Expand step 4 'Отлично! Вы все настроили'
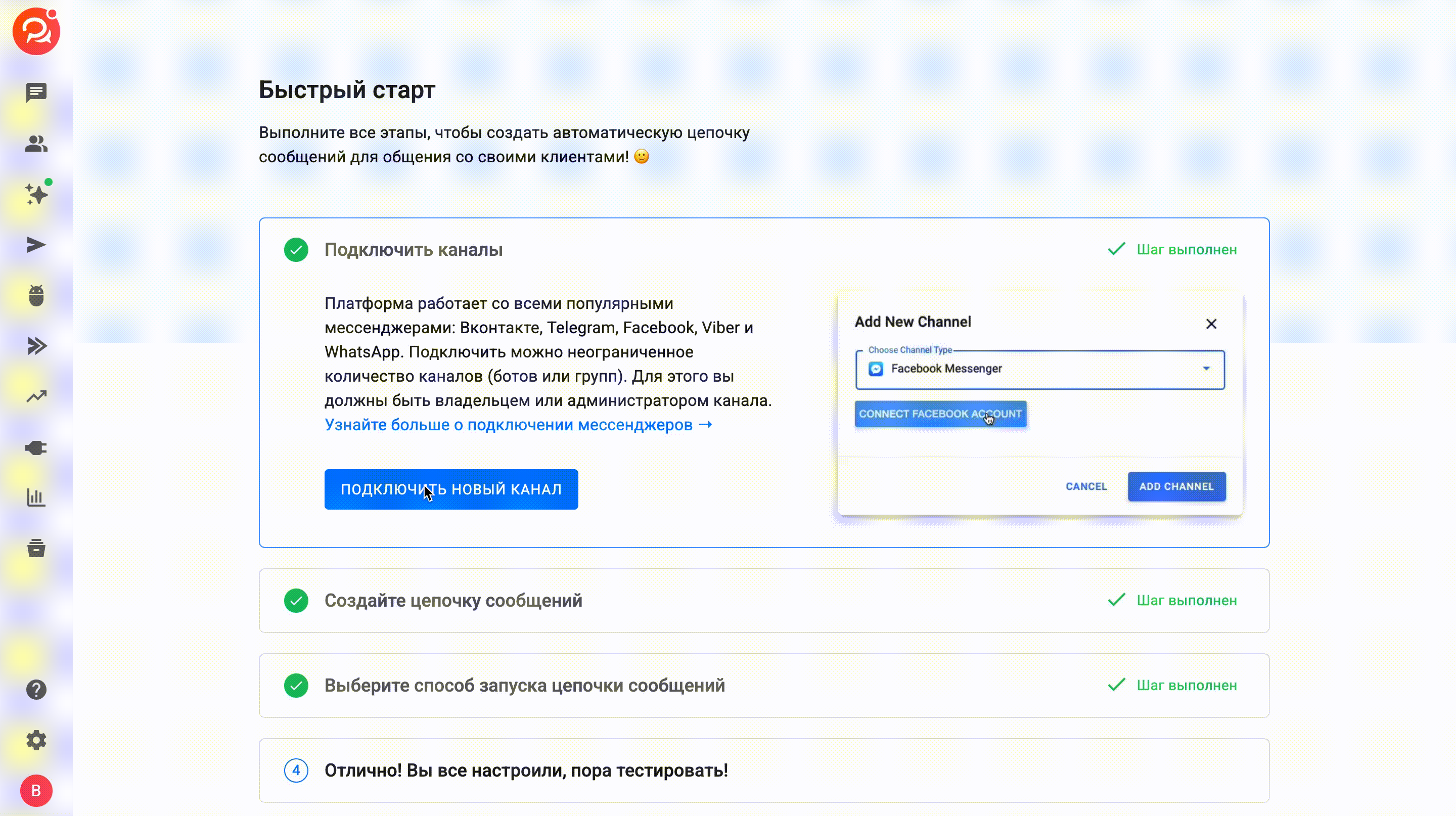1456x816 pixels. (526, 770)
